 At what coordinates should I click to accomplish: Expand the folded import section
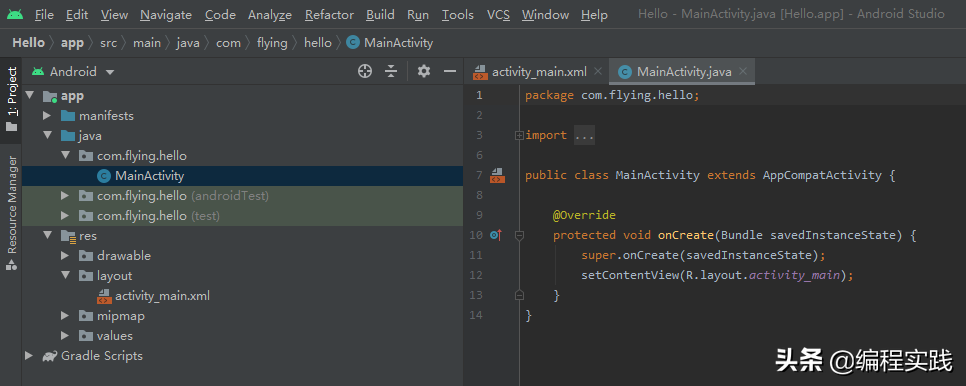tap(584, 135)
